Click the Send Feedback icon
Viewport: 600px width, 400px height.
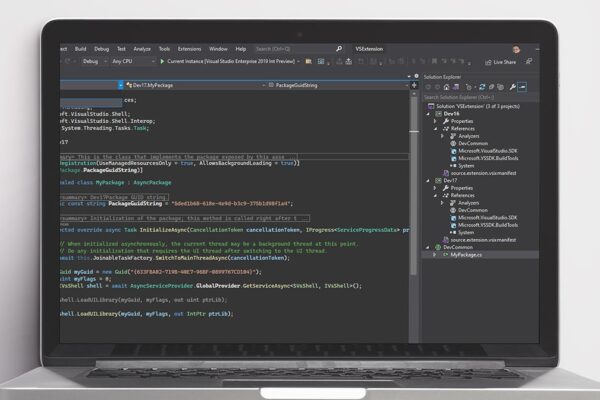pyautogui.click(x=528, y=62)
